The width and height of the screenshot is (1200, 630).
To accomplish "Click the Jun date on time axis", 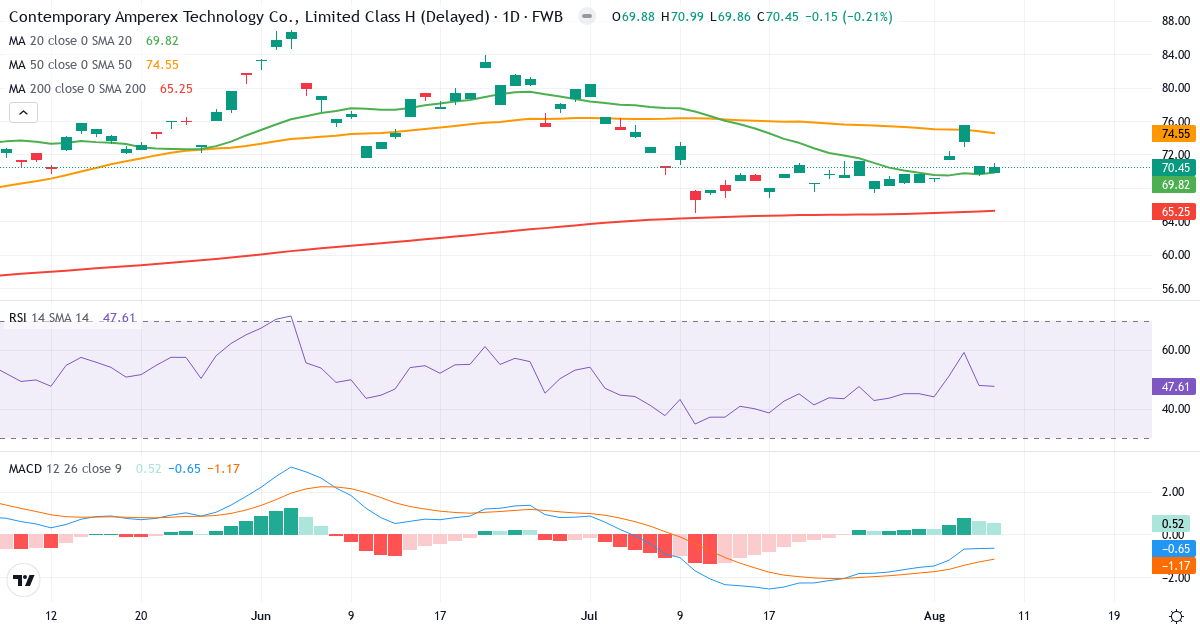I will tap(262, 616).
